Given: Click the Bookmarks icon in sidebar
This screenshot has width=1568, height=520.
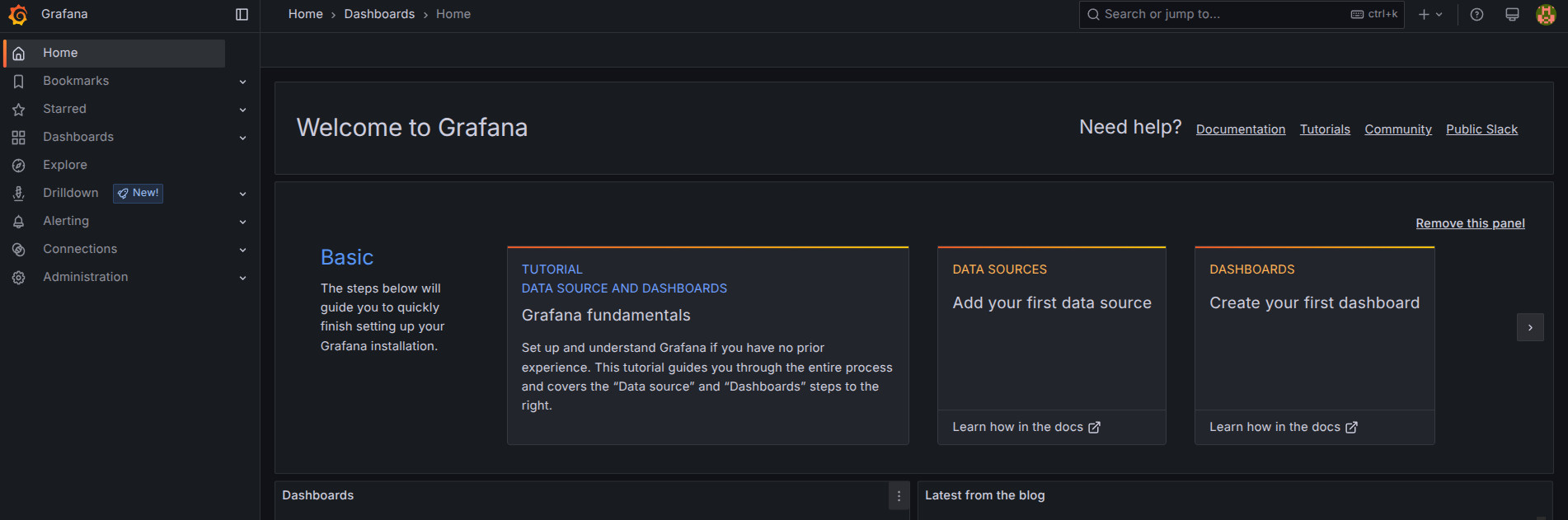Looking at the screenshot, I should tap(19, 82).
